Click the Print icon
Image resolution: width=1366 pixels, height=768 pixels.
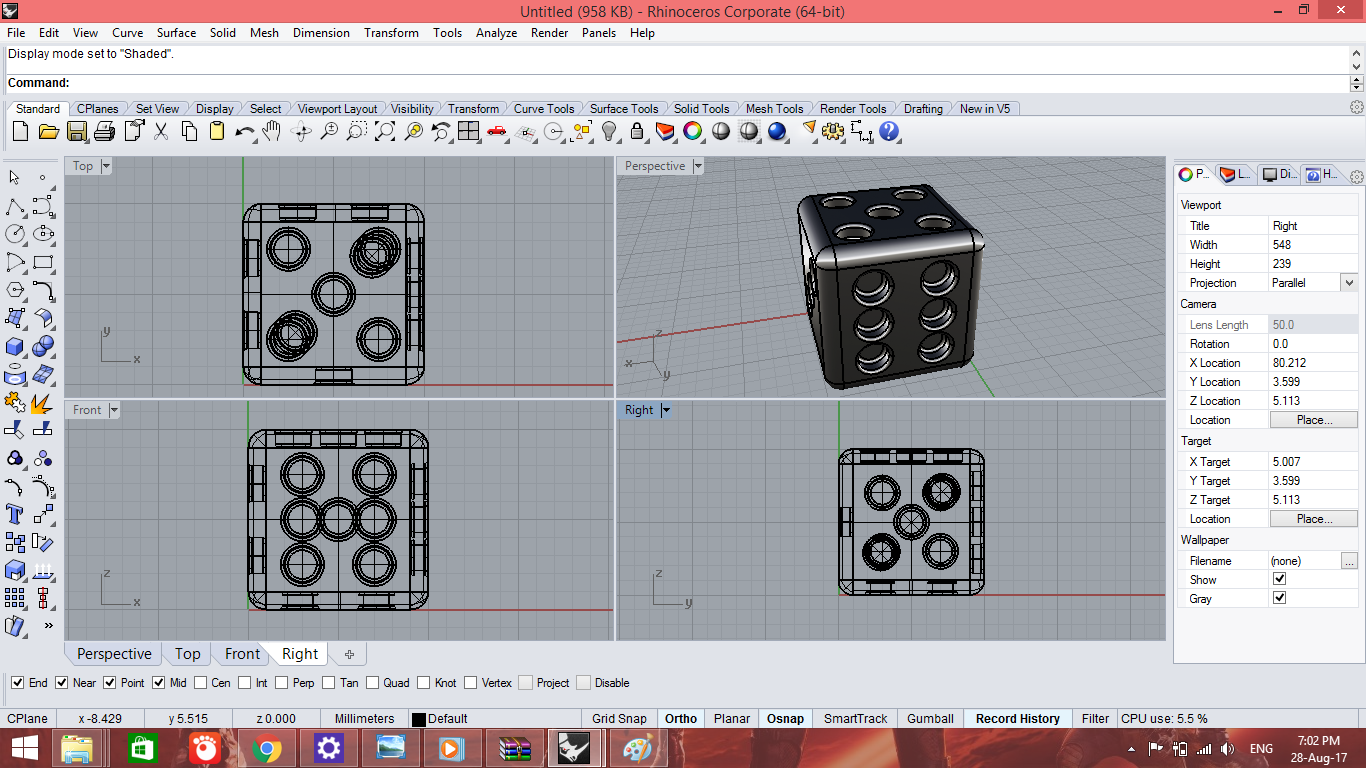click(x=105, y=131)
